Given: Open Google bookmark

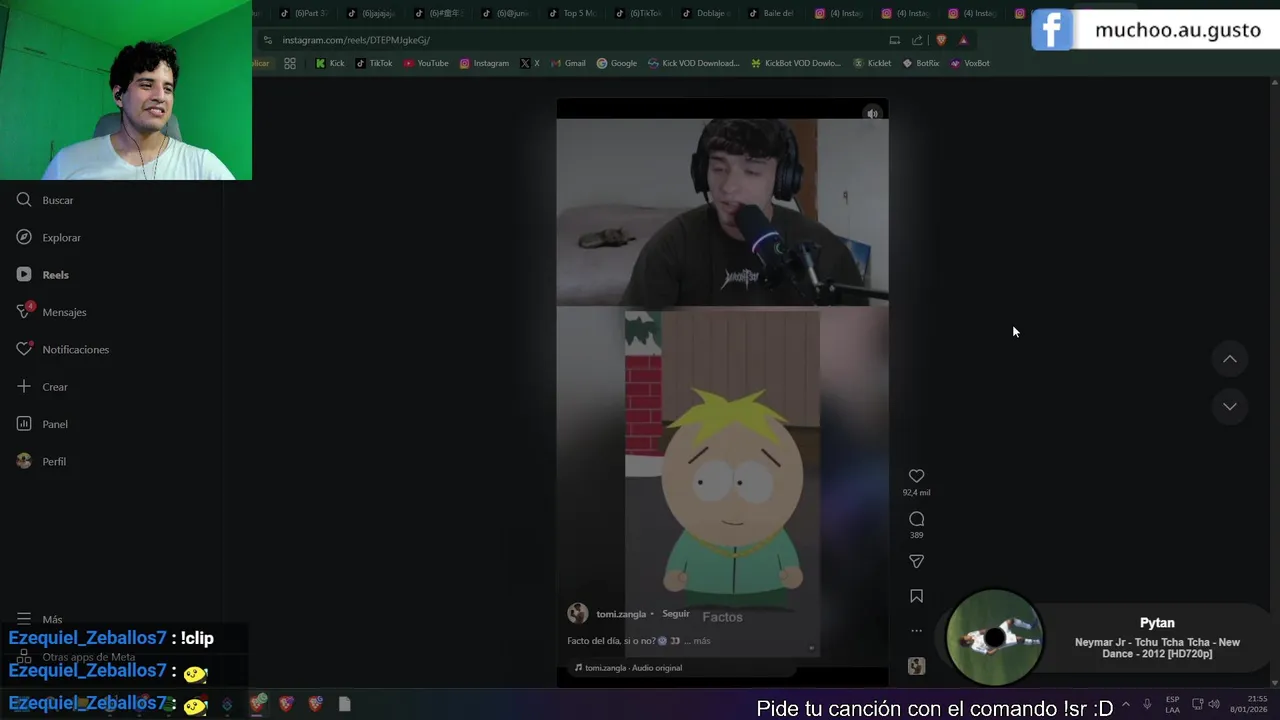Looking at the screenshot, I should 617,63.
